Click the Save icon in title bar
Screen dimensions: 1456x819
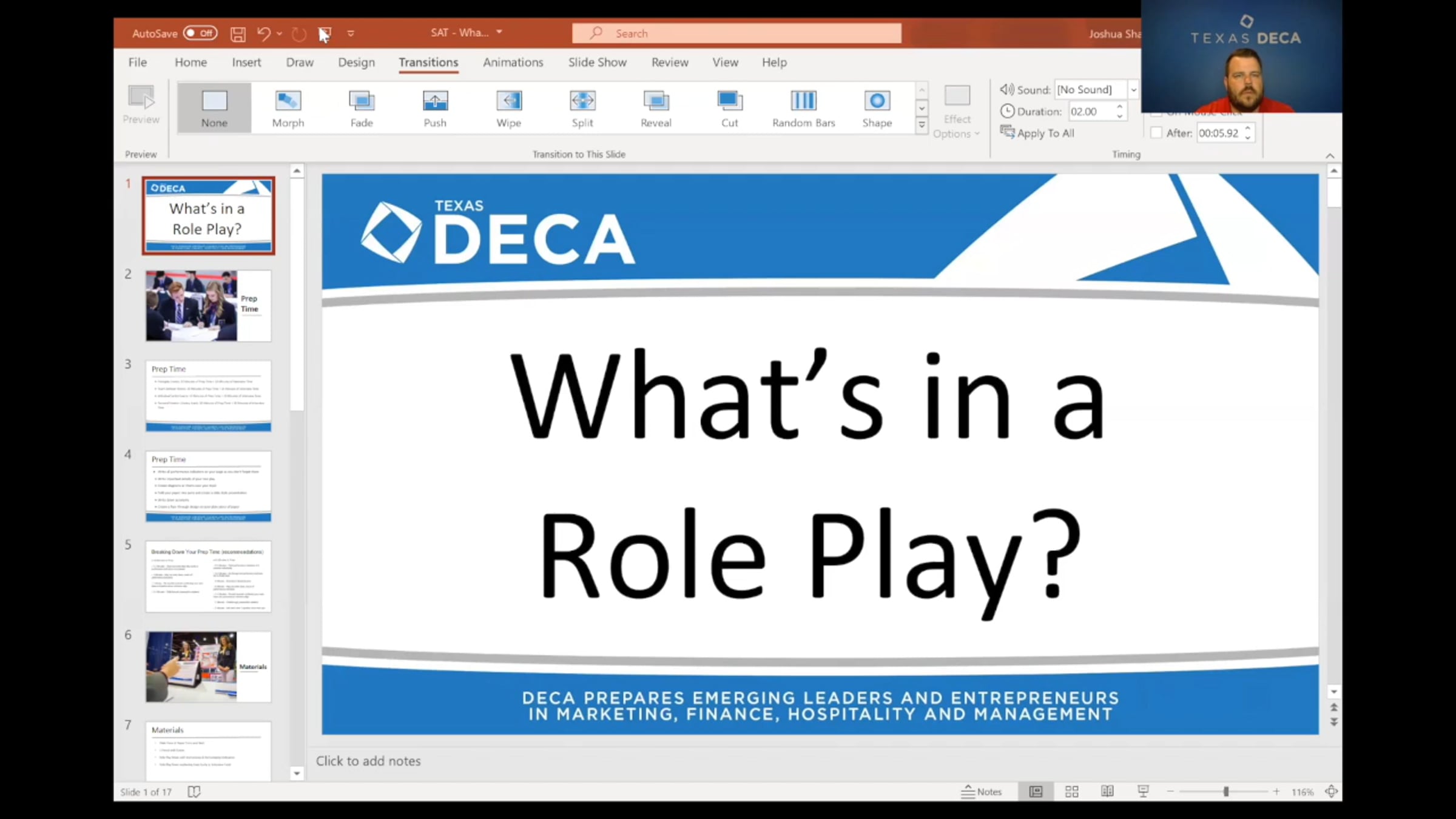click(x=238, y=34)
